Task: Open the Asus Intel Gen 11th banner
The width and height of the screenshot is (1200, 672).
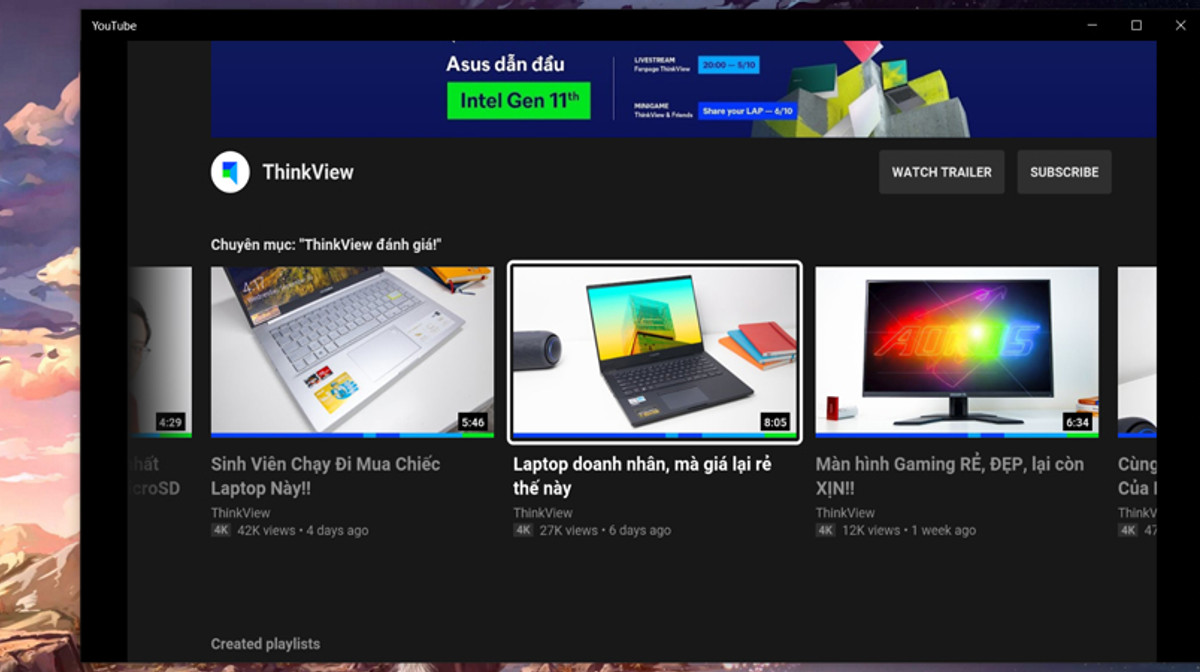Action: [x=683, y=89]
